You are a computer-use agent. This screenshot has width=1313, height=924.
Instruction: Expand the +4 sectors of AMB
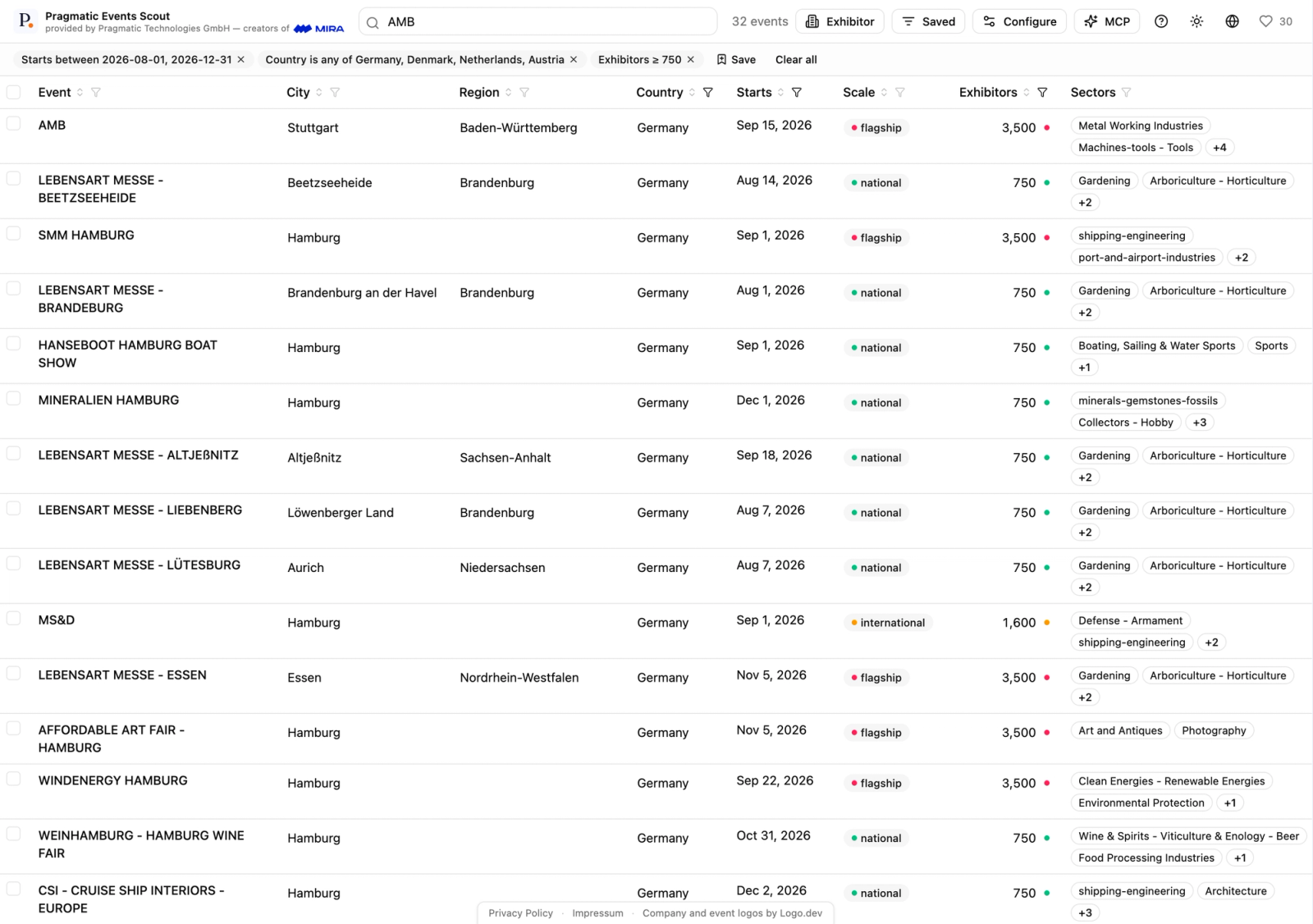pyautogui.click(x=1219, y=148)
